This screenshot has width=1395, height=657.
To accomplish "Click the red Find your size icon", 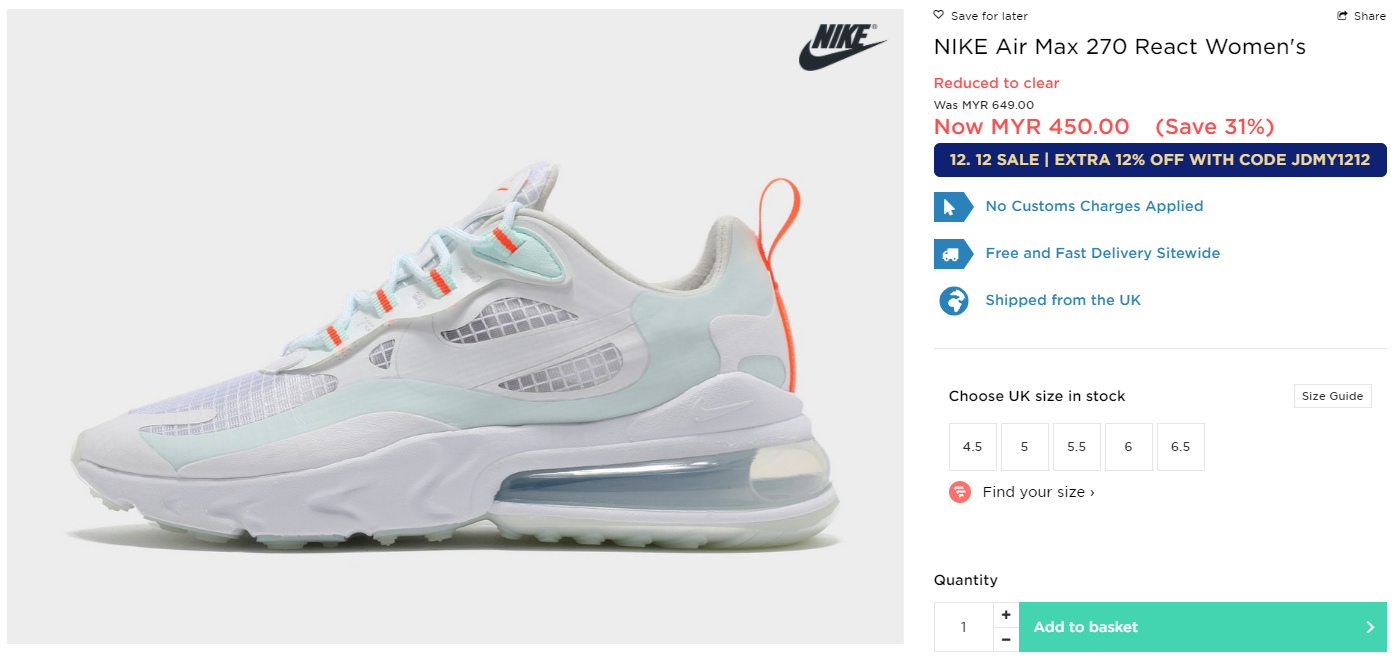I will pos(960,492).
